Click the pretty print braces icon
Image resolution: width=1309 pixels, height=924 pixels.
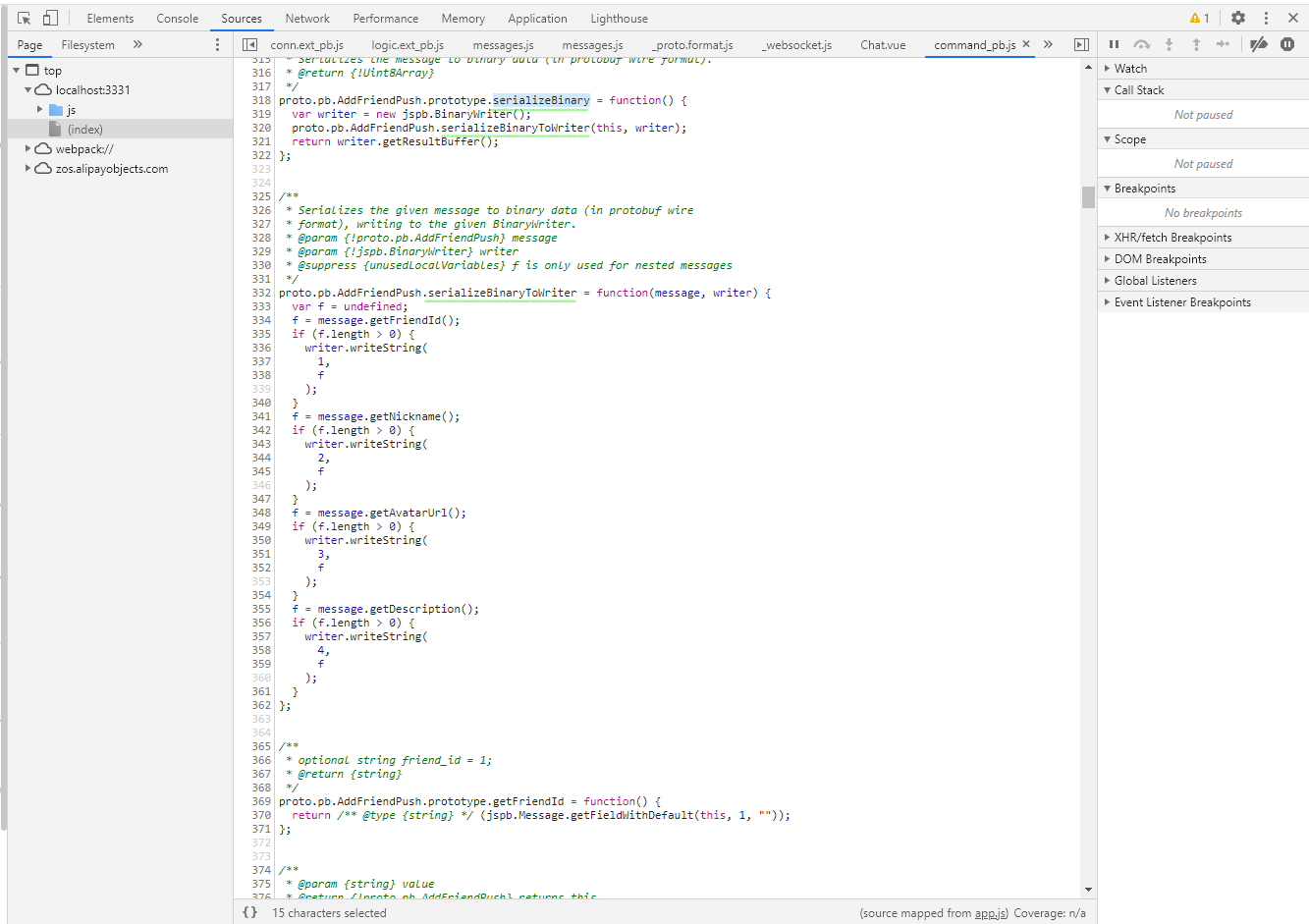249,912
